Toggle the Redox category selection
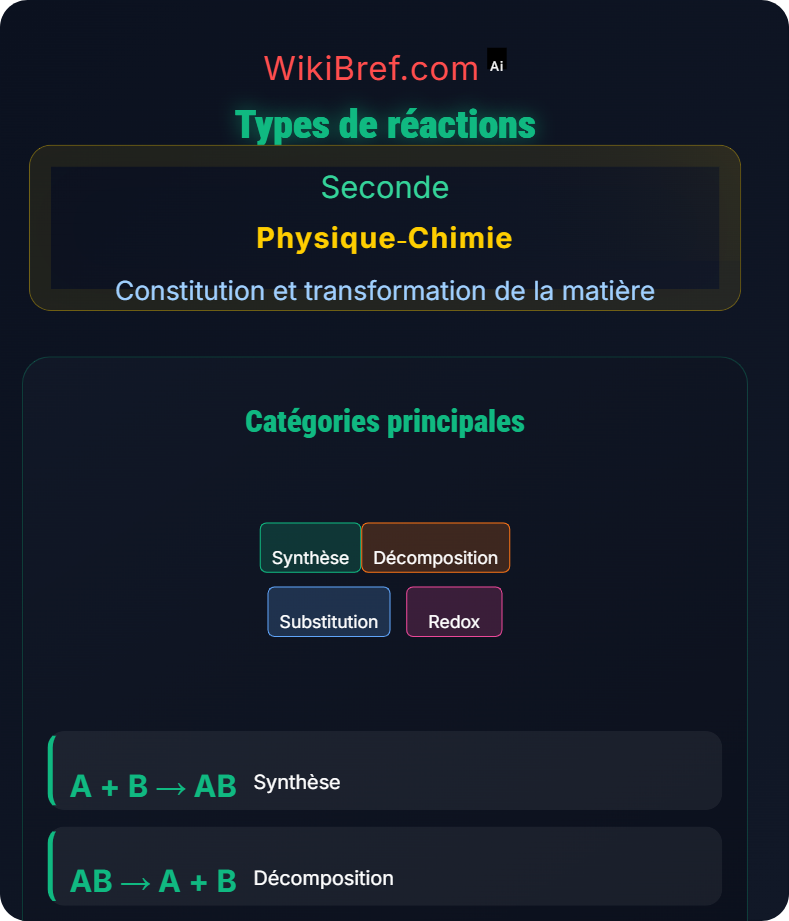This screenshot has width=789, height=921. pyautogui.click(x=454, y=612)
